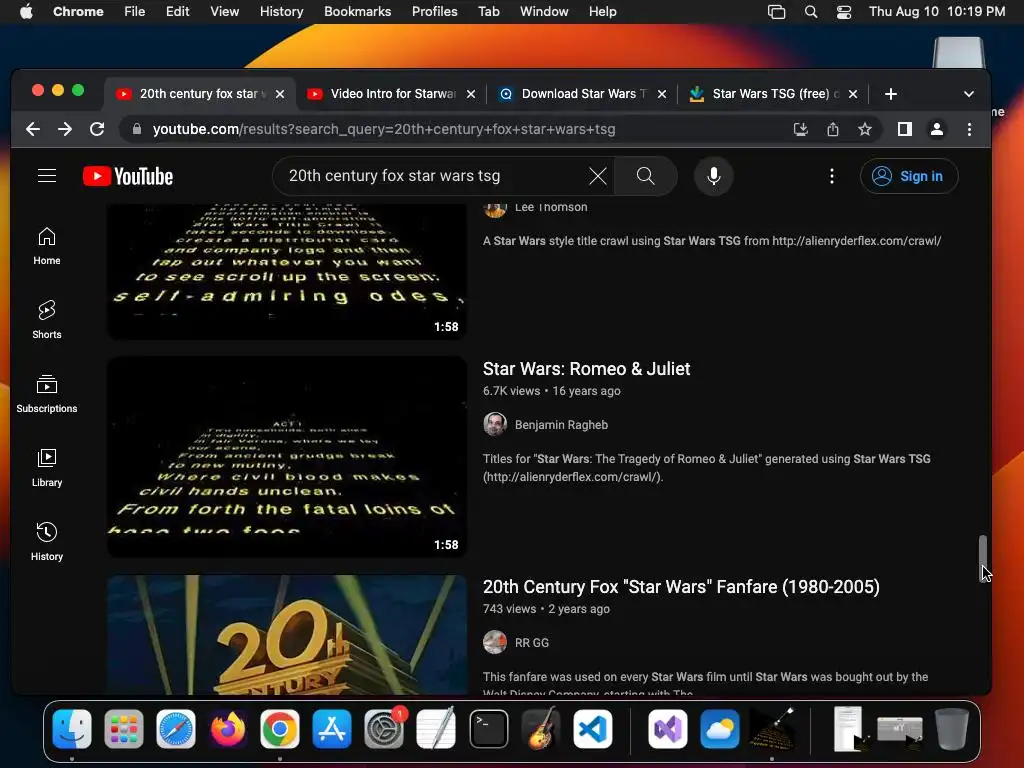The height and width of the screenshot is (768, 1024).
Task: Click in the YouTube search field
Action: [431, 176]
